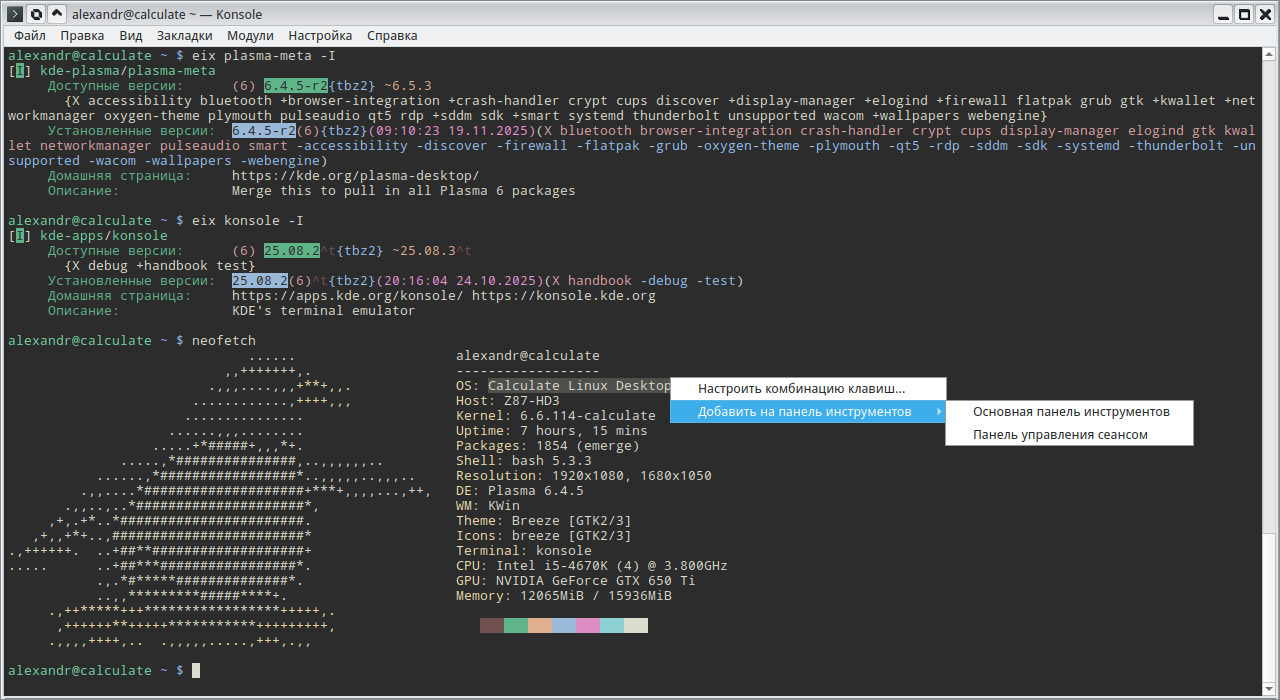
Task: Expand 'Добавить на панель инструментов' submenu arrow
Action: 938,412
